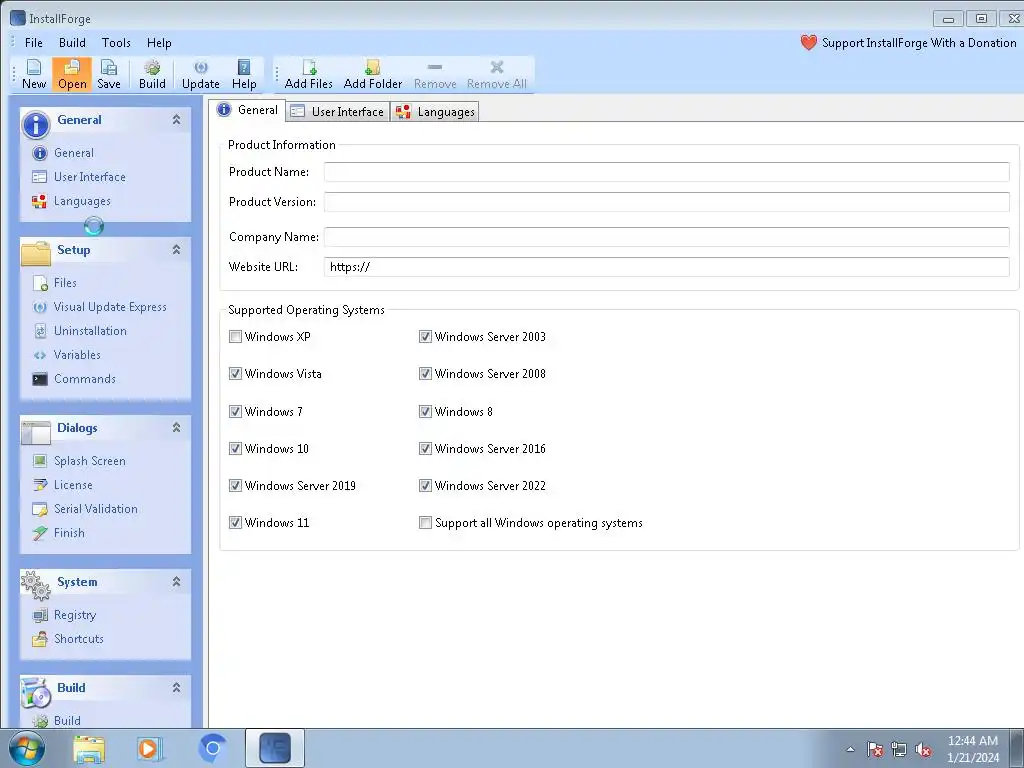
Task: Open Commands in sidebar
Action: point(74,379)
